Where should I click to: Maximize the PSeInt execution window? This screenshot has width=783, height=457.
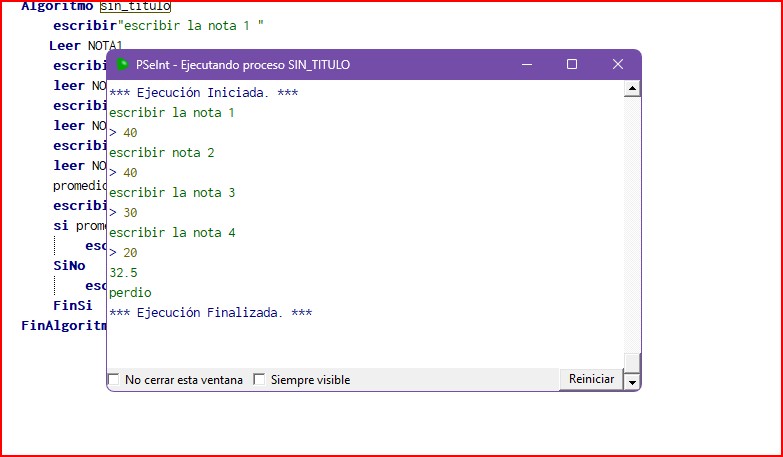click(572, 65)
